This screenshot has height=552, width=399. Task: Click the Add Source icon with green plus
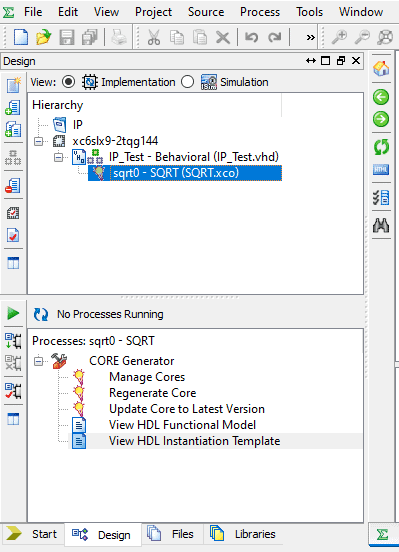pos(13,107)
